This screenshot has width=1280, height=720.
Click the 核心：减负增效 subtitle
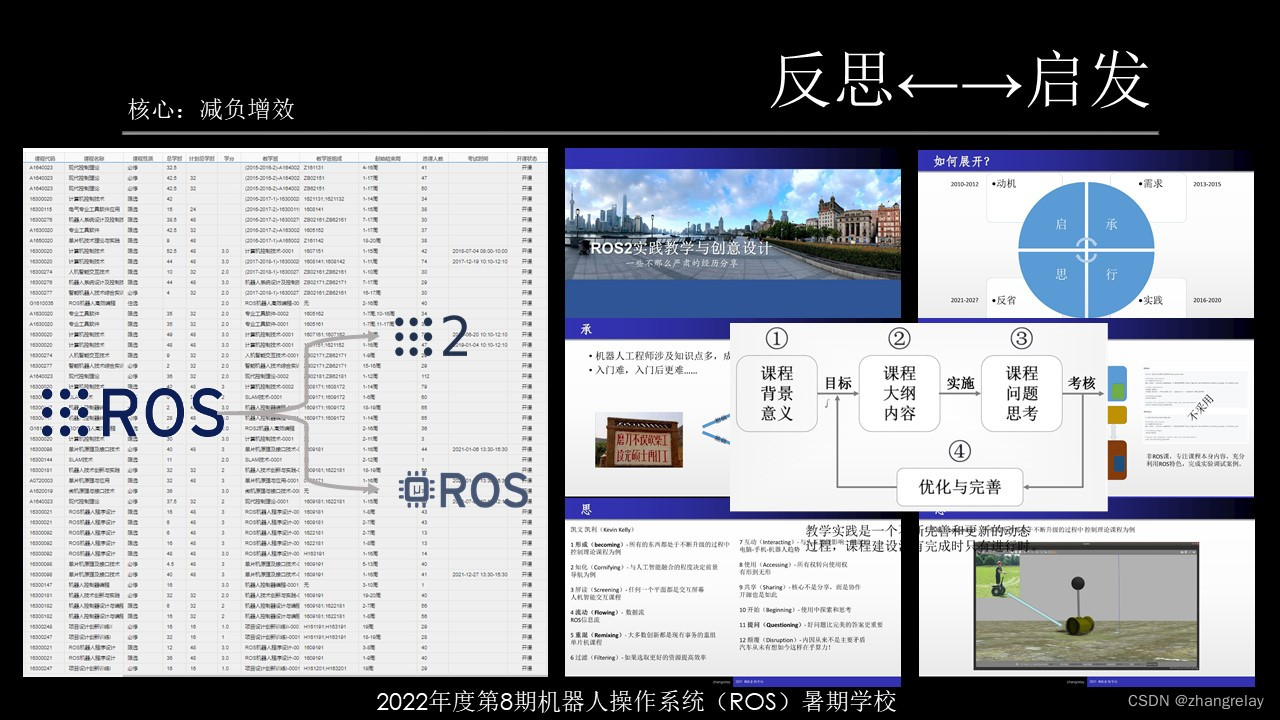pyautogui.click(x=211, y=109)
